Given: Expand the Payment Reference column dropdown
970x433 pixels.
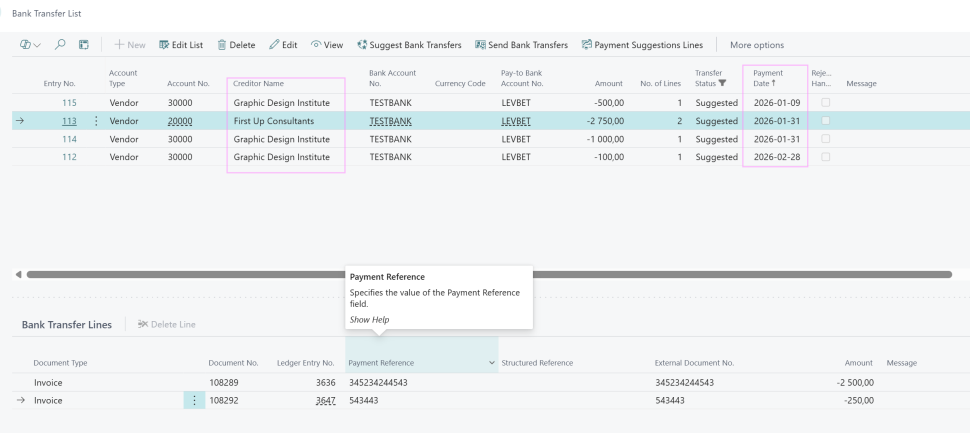Looking at the screenshot, I should click(x=492, y=362).
